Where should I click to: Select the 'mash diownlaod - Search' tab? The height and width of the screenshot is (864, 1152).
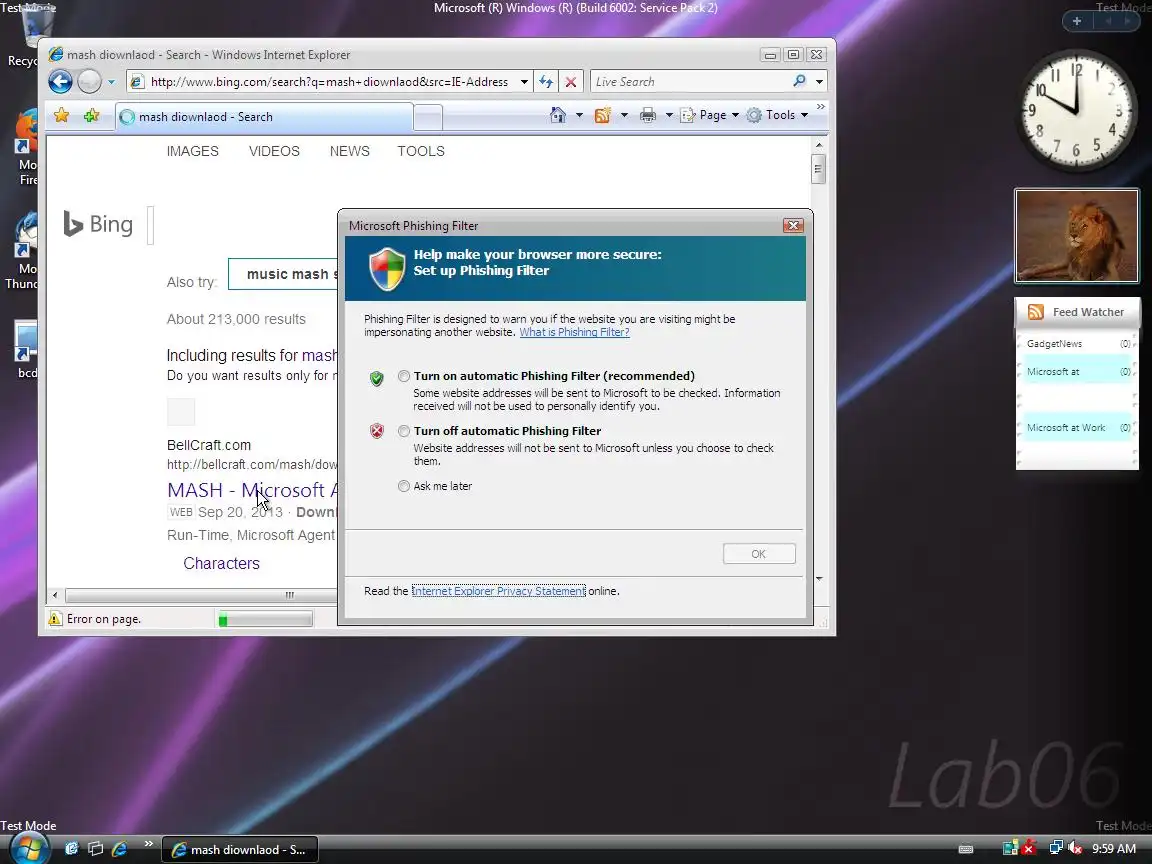coord(264,117)
